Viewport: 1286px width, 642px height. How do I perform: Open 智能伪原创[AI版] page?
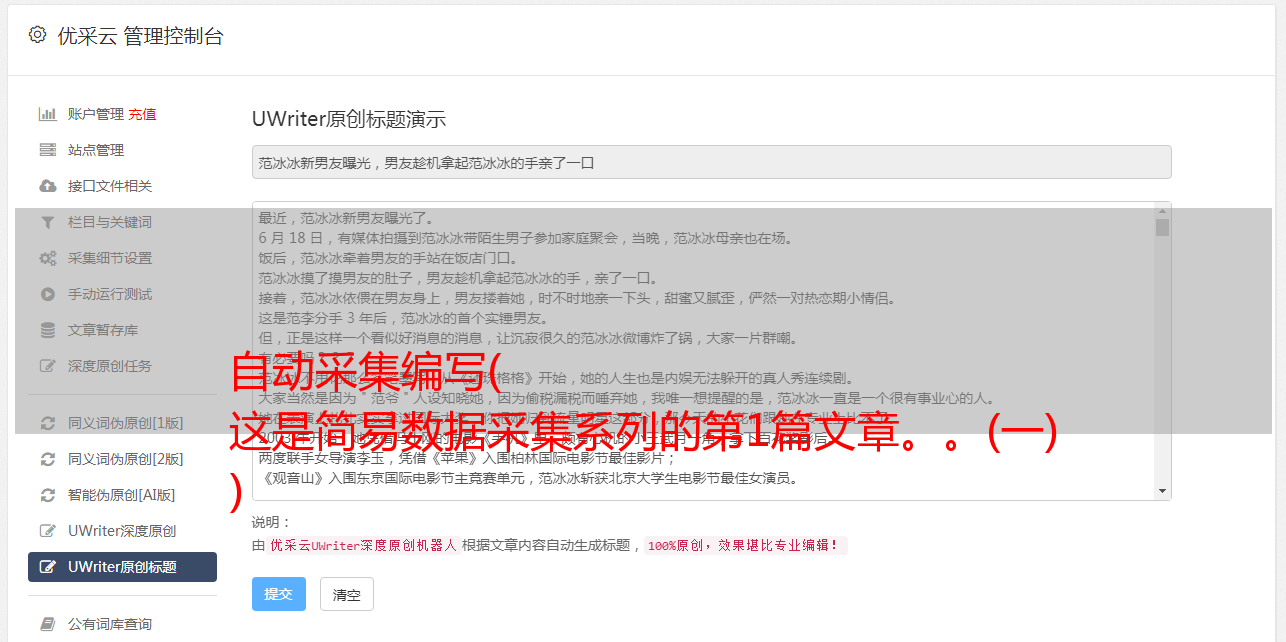122,495
